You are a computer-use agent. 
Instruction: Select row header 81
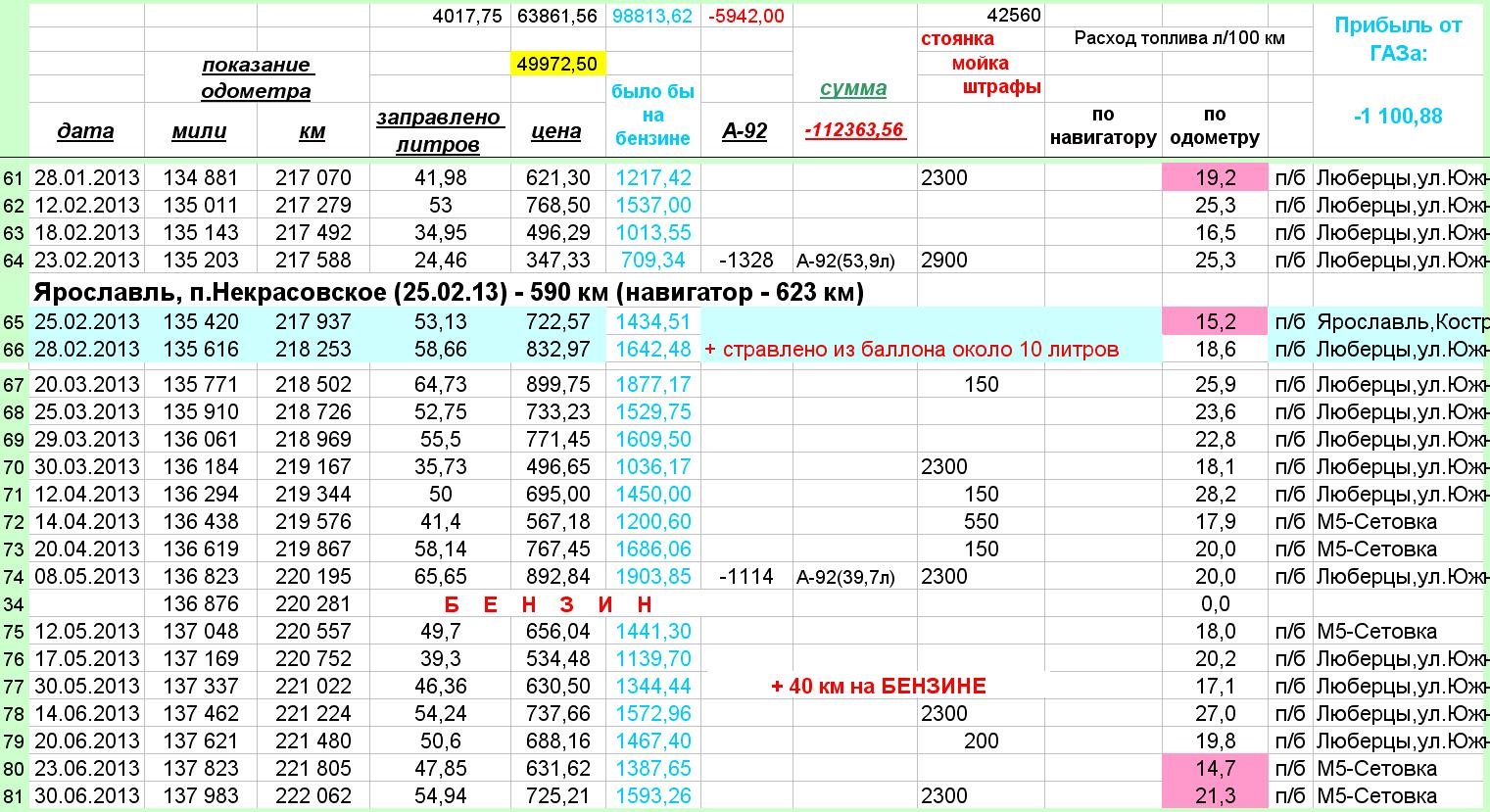(x=14, y=796)
